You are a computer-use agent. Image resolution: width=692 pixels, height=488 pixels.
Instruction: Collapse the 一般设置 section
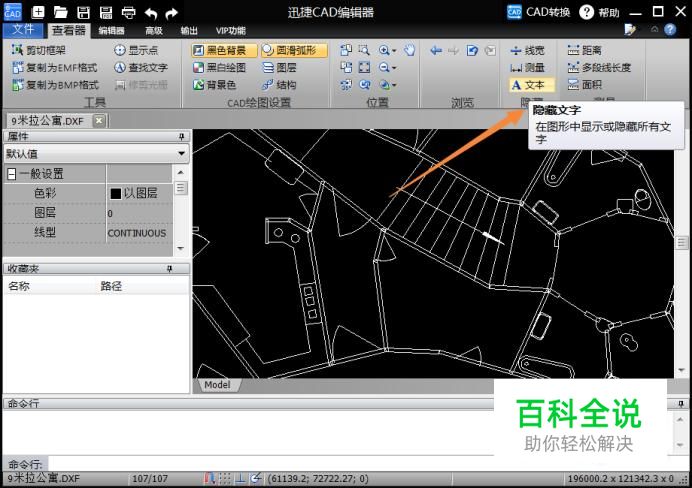click(x=12, y=174)
